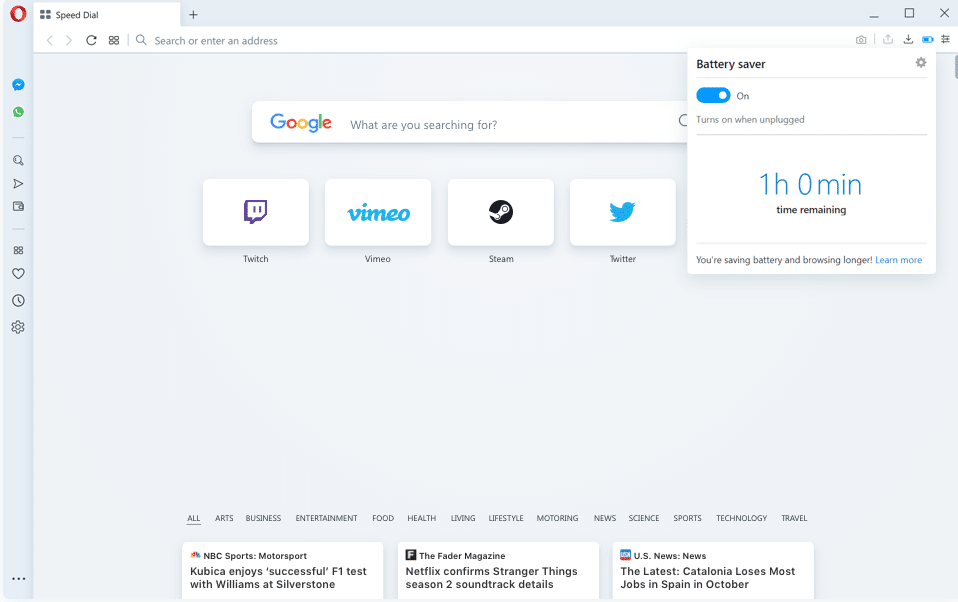Show Speed Dial from the sidebar grid icon
The width and height of the screenshot is (958, 602).
(x=18, y=250)
